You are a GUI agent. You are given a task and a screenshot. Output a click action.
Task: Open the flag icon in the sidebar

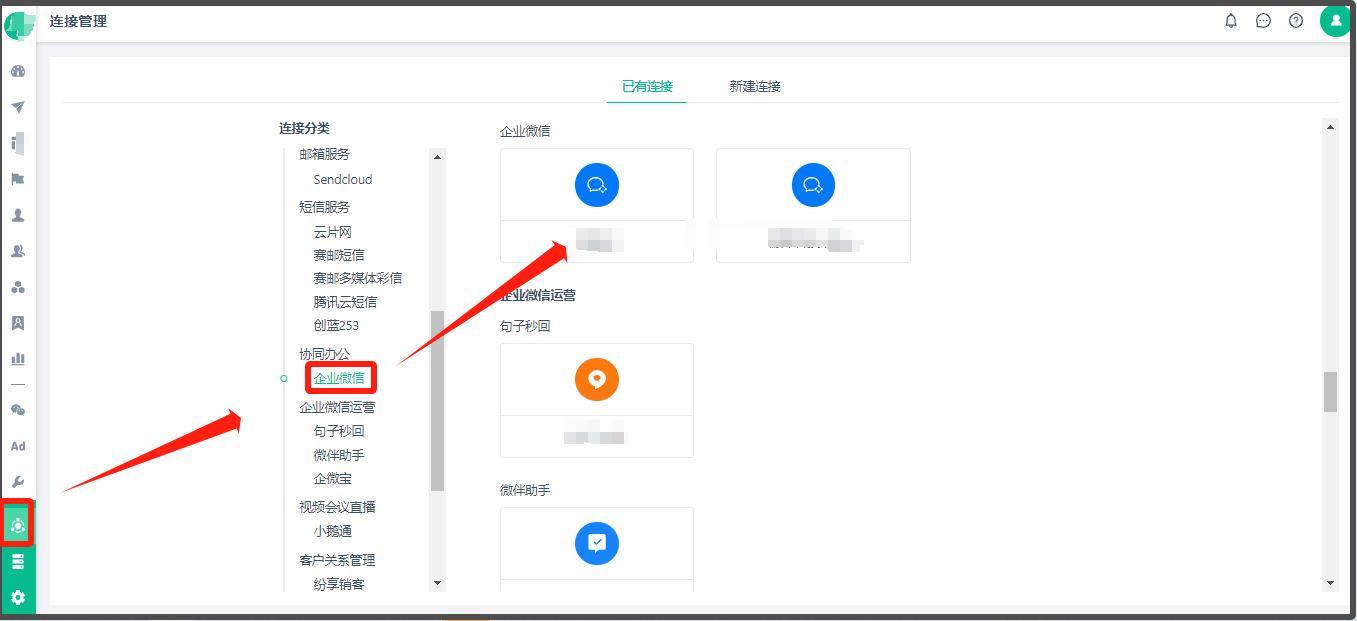tap(18, 180)
